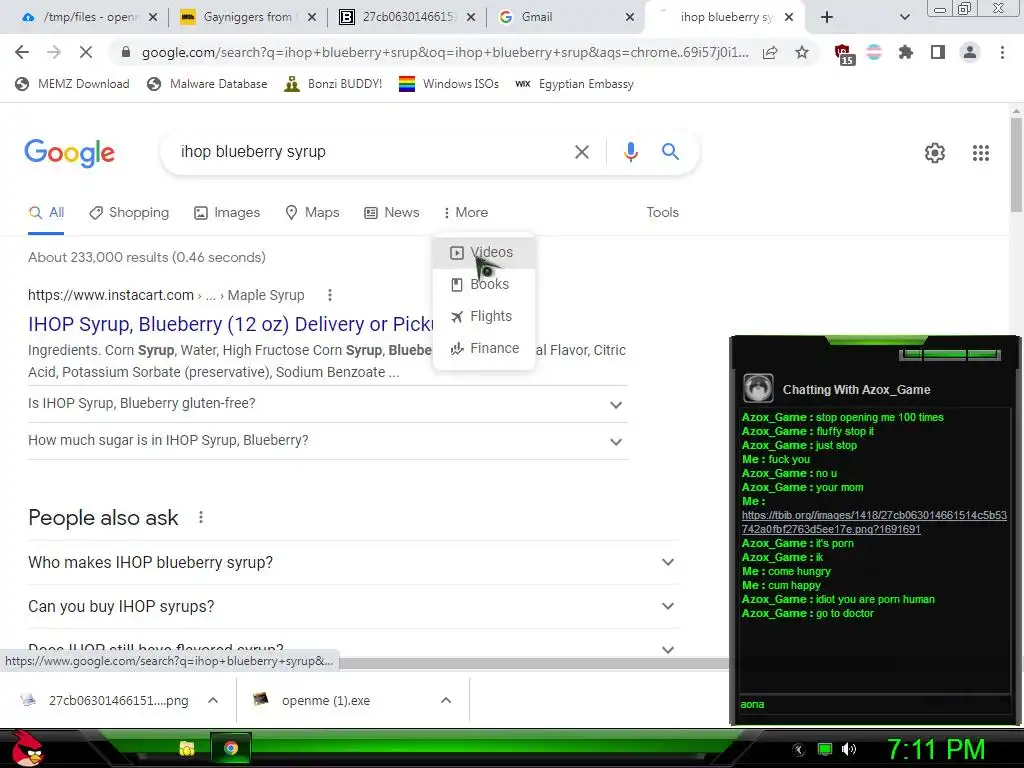Open three-dot options next to Instacart result

pos(330,295)
